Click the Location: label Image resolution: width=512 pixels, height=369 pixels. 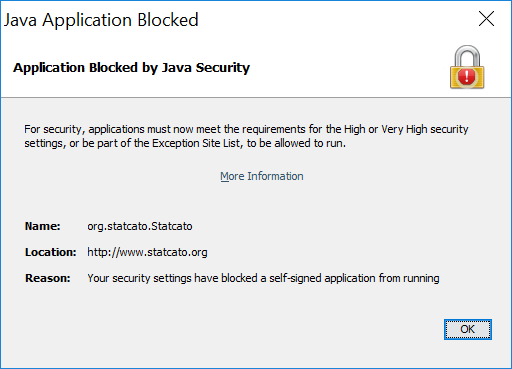(51, 252)
